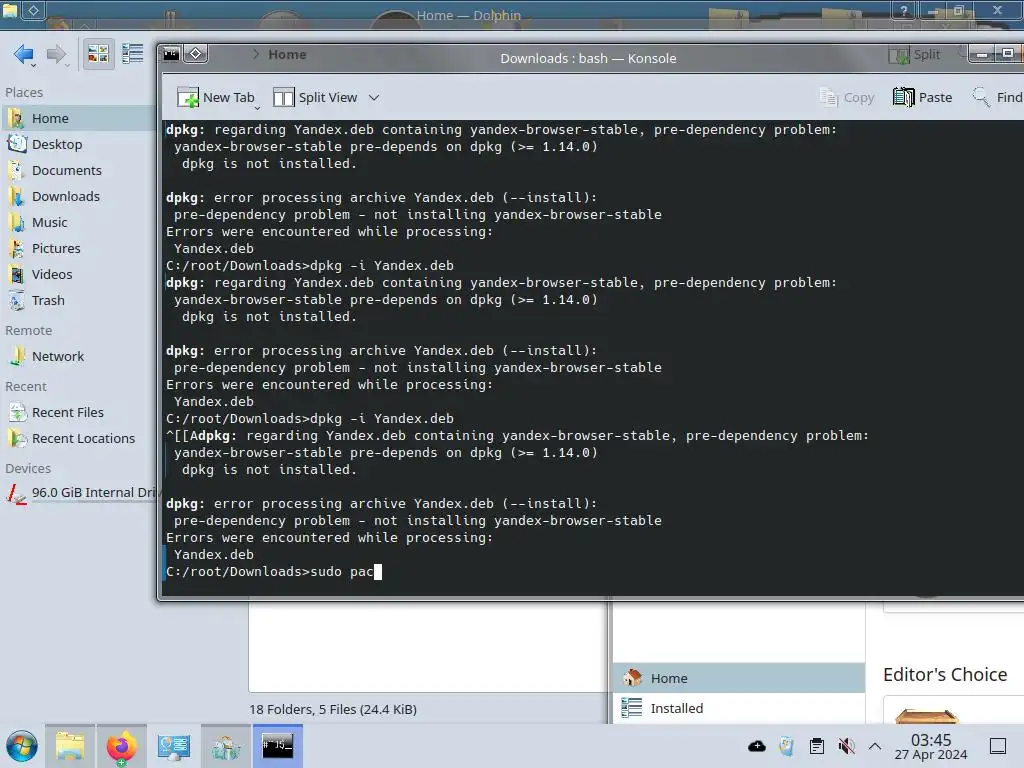1024x768 pixels.
Task: Go forward in Dolphin using the forward arrow
Action: coord(57,54)
